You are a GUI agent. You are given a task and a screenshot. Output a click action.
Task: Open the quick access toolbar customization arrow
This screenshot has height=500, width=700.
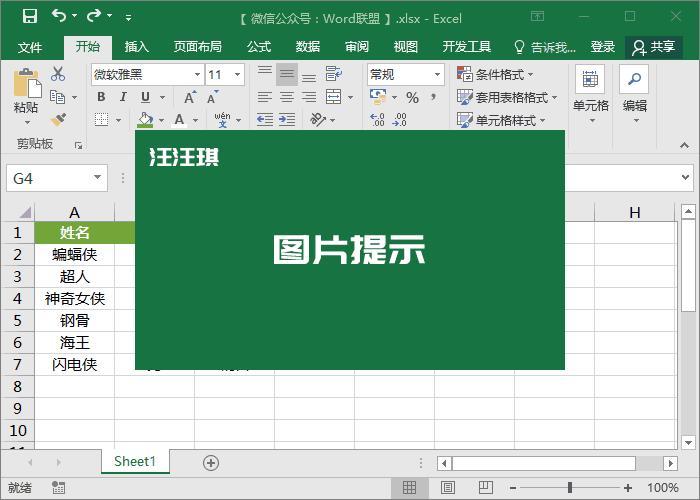pyautogui.click(x=128, y=18)
